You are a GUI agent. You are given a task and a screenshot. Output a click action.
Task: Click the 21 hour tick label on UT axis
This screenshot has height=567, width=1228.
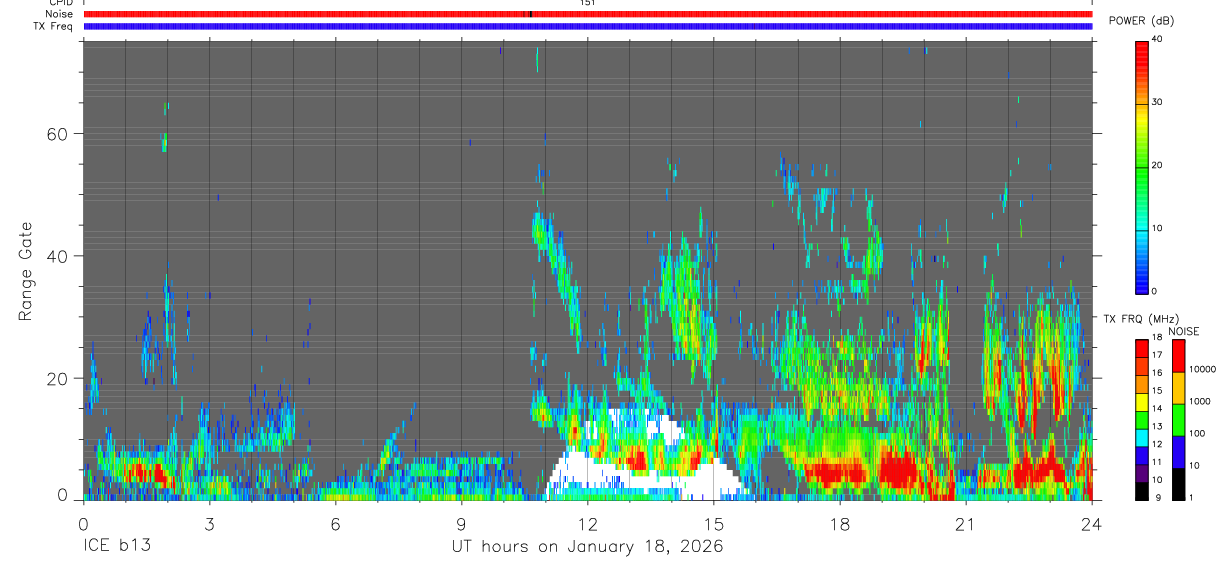pyautogui.click(x=966, y=523)
